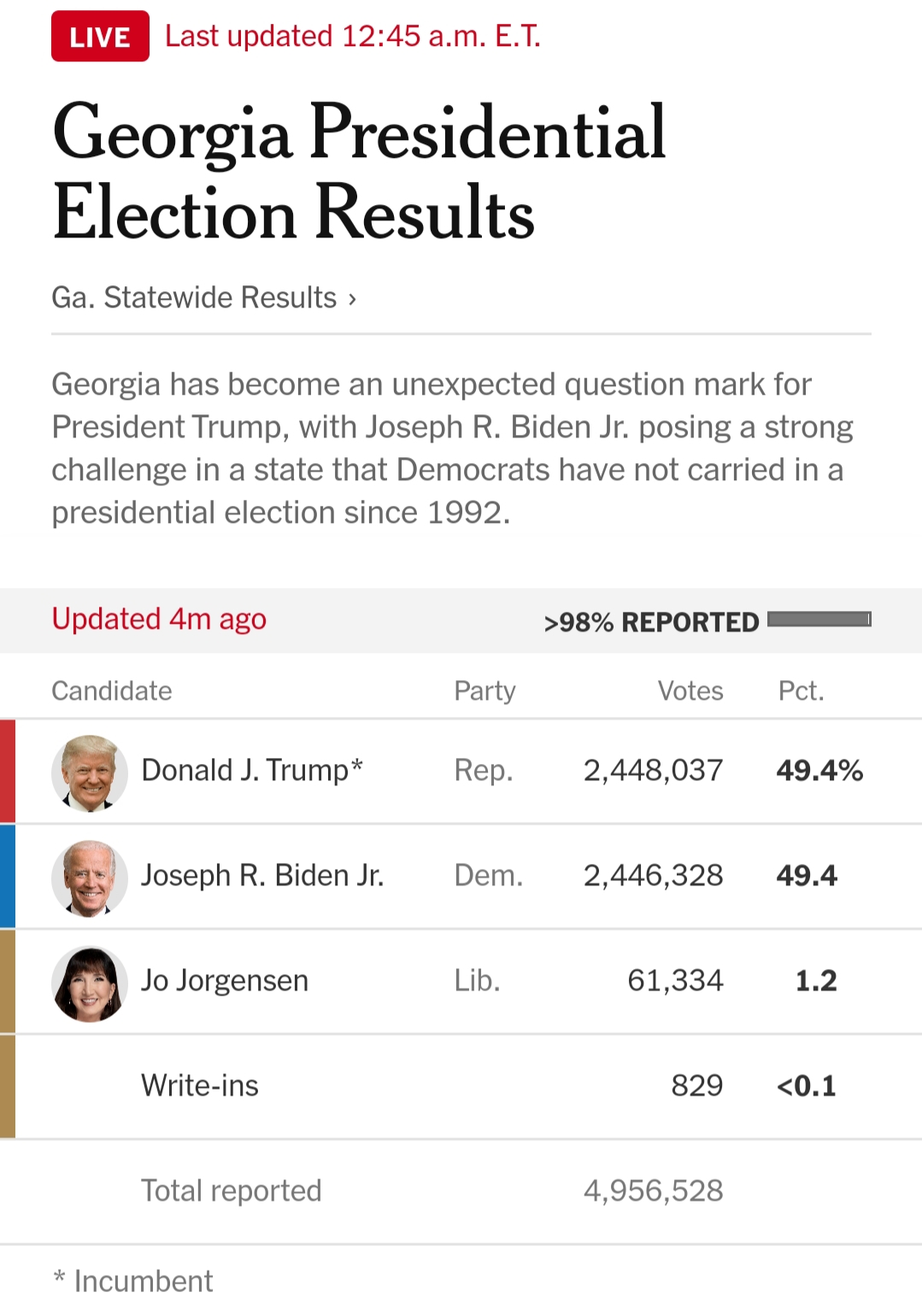The width and height of the screenshot is (922, 1316).
Task: Click Jo Jorgensen's portrait photo
Action: point(90,983)
